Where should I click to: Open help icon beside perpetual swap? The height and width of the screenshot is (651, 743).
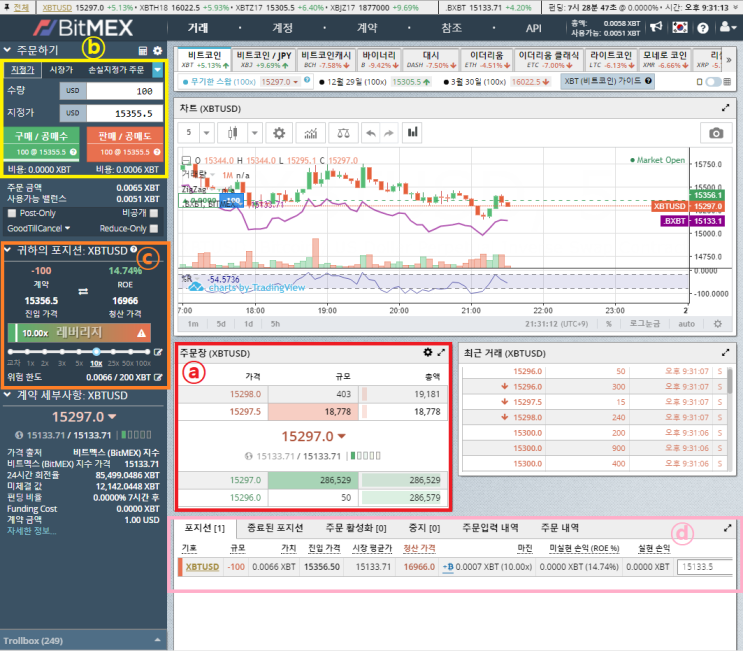pos(307,80)
